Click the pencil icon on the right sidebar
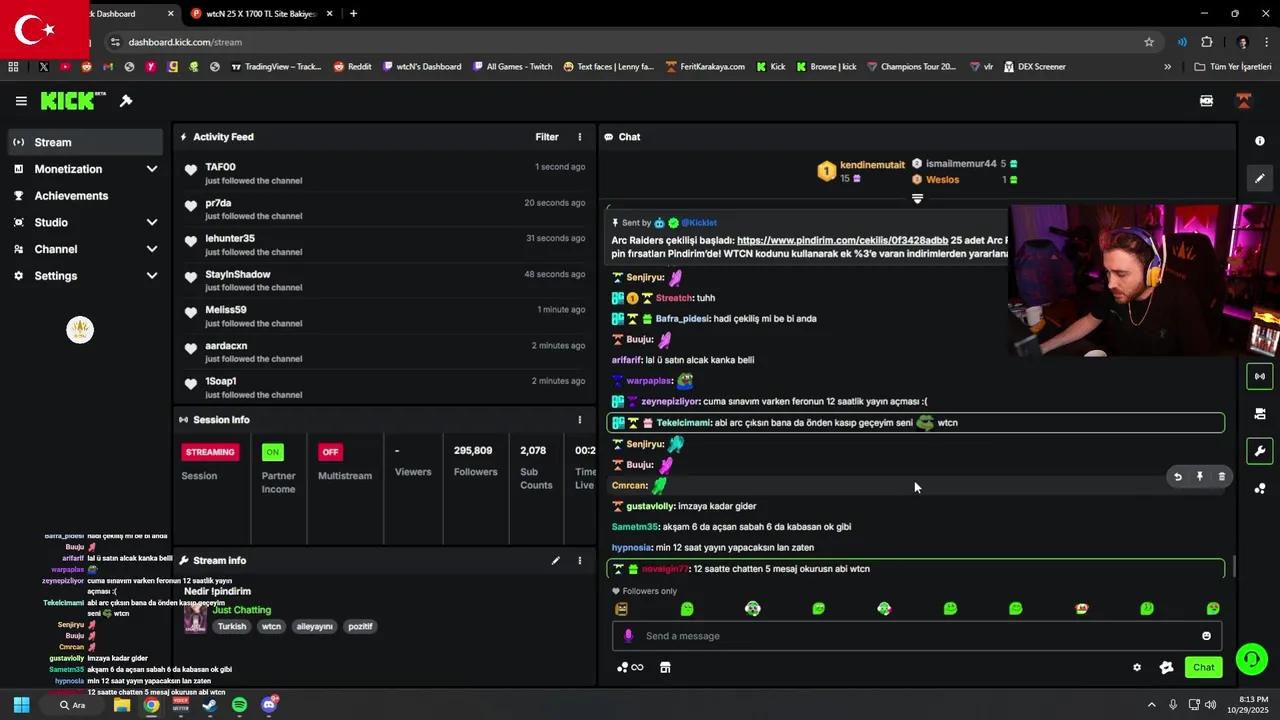The image size is (1280, 720). click(x=1260, y=179)
